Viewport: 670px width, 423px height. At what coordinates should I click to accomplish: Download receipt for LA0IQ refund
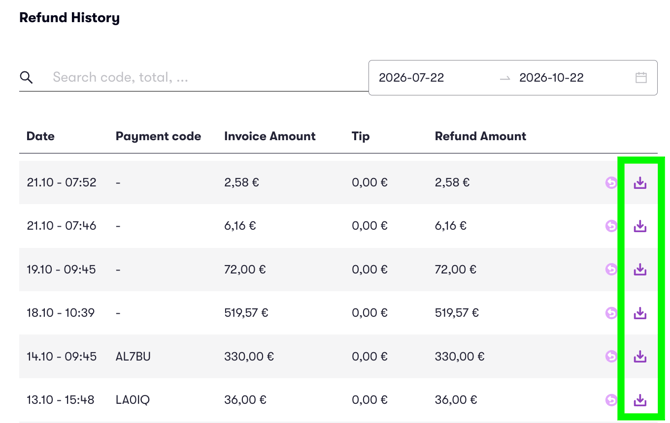[x=640, y=400]
